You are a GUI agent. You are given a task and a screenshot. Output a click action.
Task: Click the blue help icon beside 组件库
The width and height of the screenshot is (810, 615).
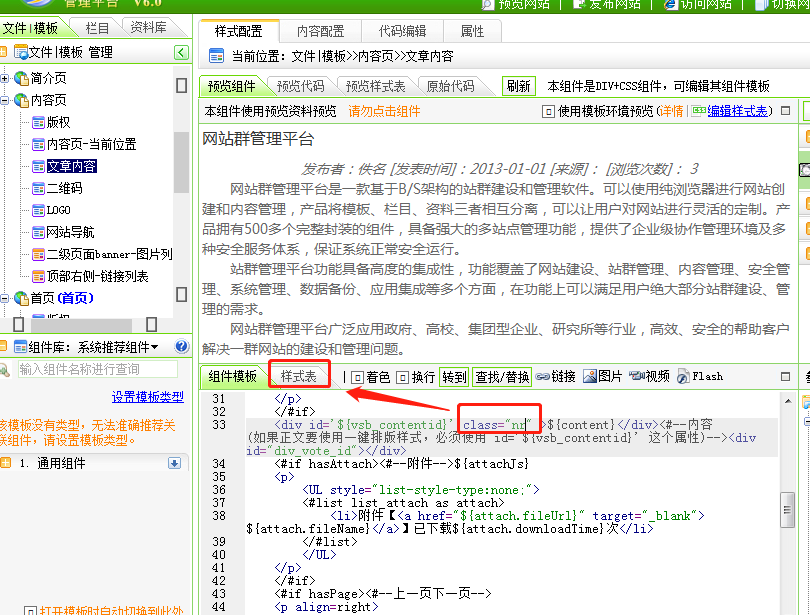(181, 347)
